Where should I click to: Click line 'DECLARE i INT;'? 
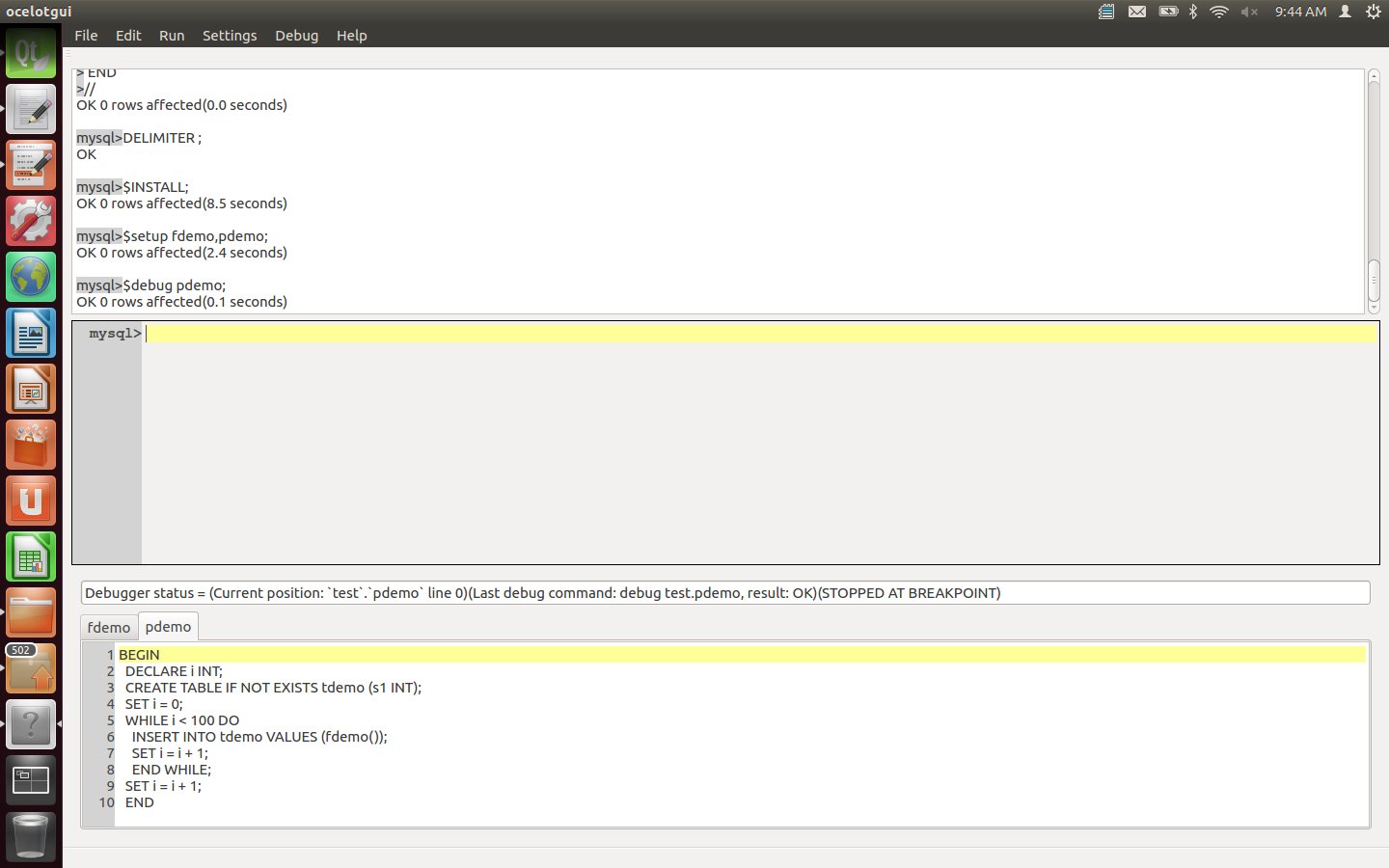[x=174, y=671]
